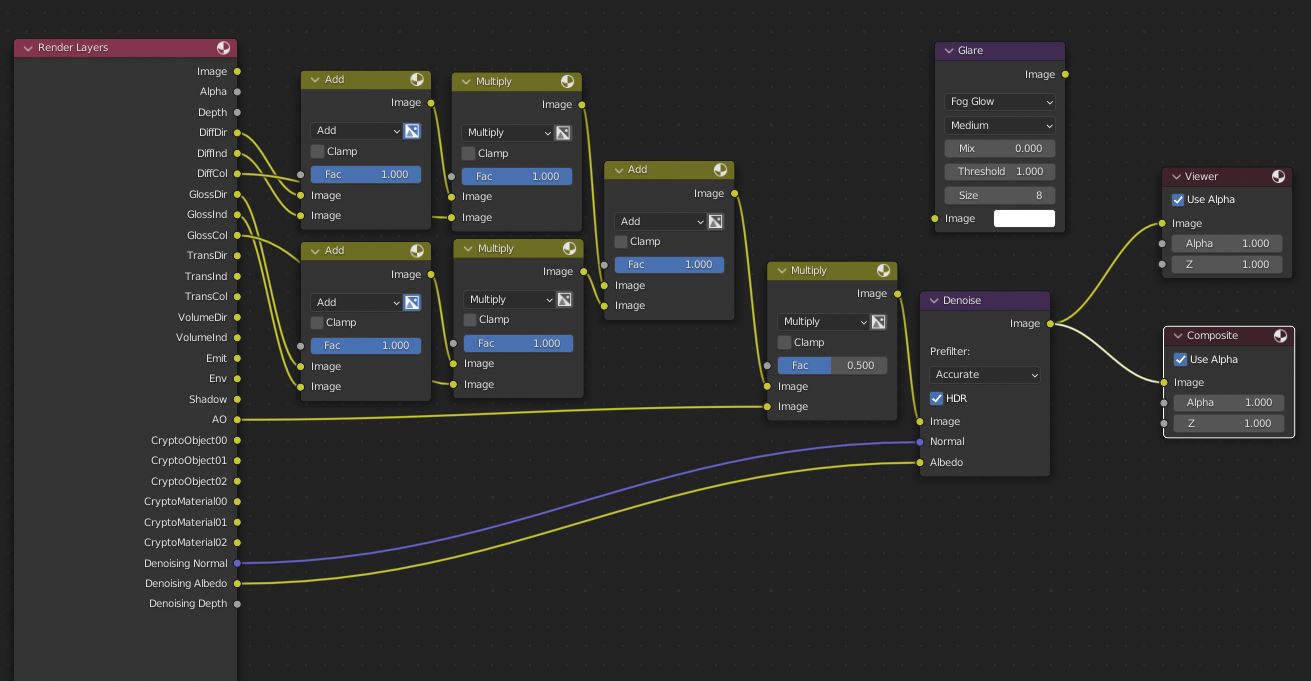Open the Accurate prefilter dropdown on Denoise
The image size is (1311, 681).
[985, 375]
